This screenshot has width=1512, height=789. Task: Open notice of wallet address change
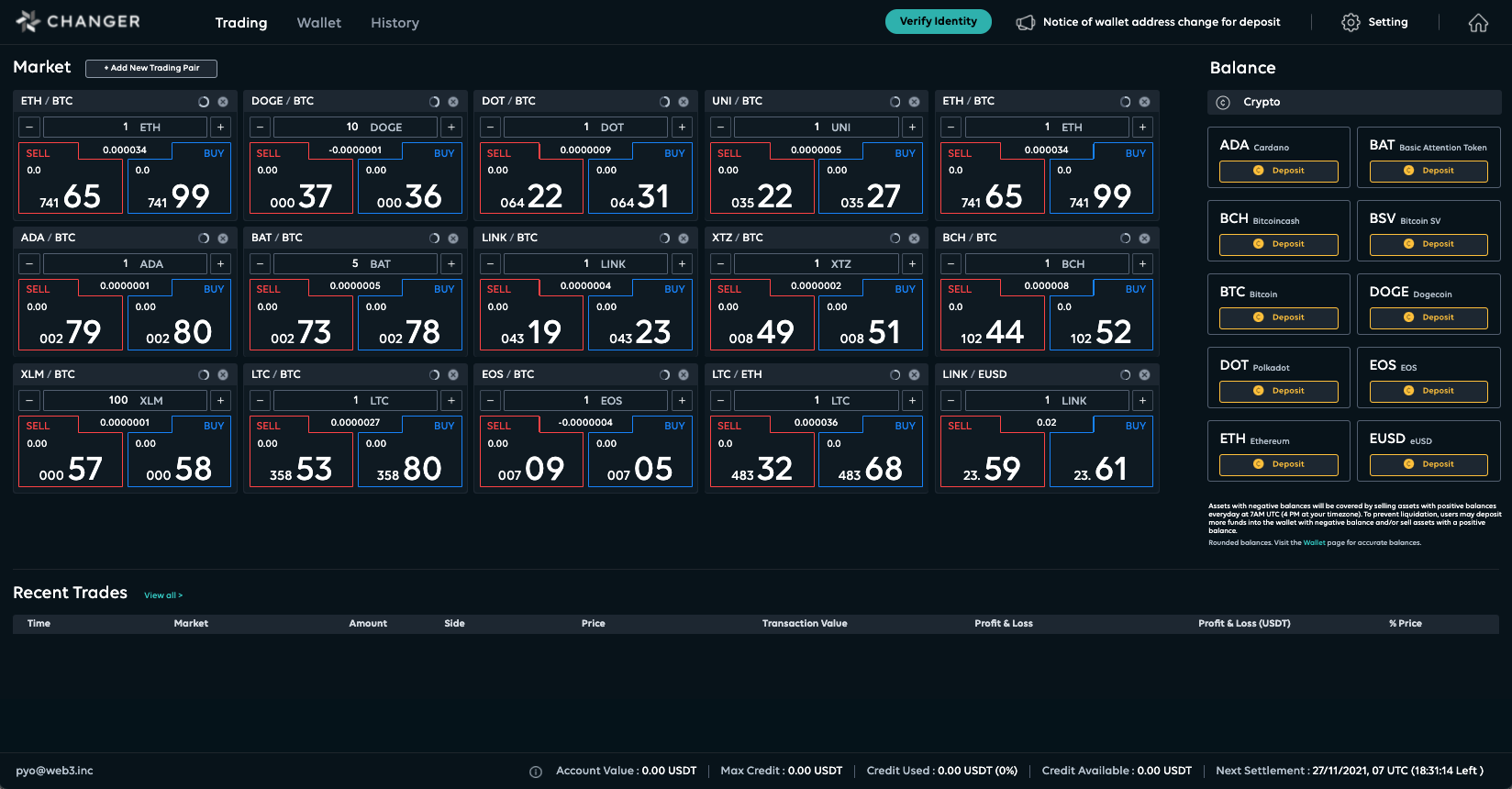point(1162,22)
